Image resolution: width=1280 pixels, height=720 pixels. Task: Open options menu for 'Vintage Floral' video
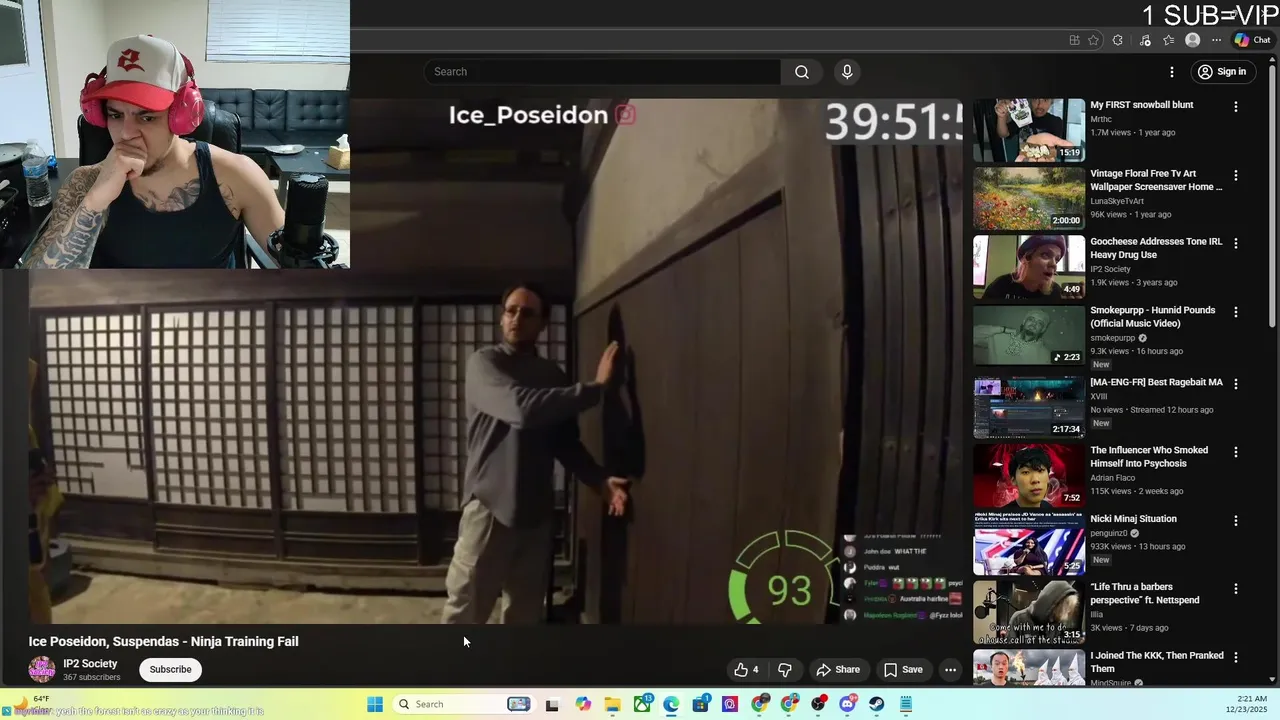pyautogui.click(x=1236, y=175)
